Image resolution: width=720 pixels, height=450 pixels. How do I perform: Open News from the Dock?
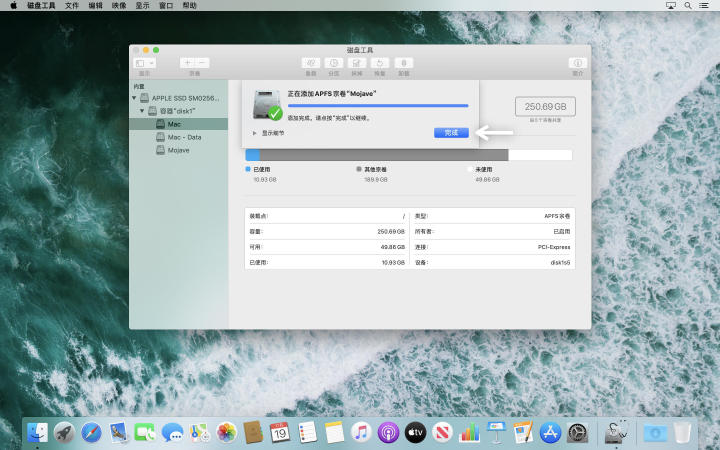coord(442,433)
